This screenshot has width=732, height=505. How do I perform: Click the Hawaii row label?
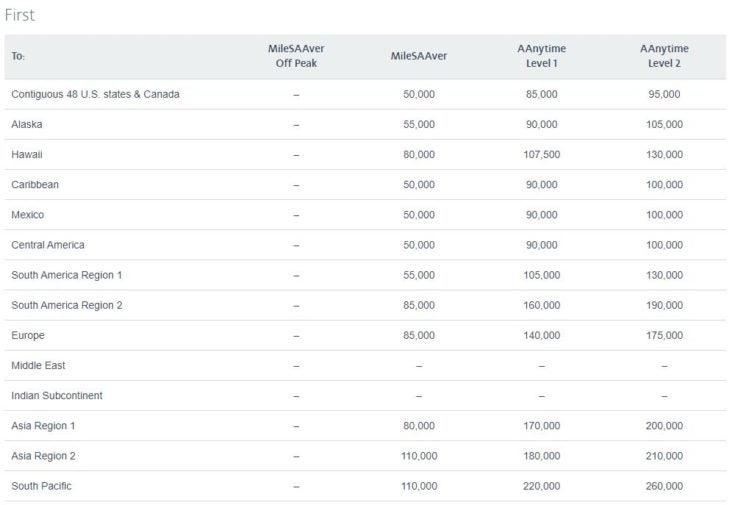pos(27,154)
